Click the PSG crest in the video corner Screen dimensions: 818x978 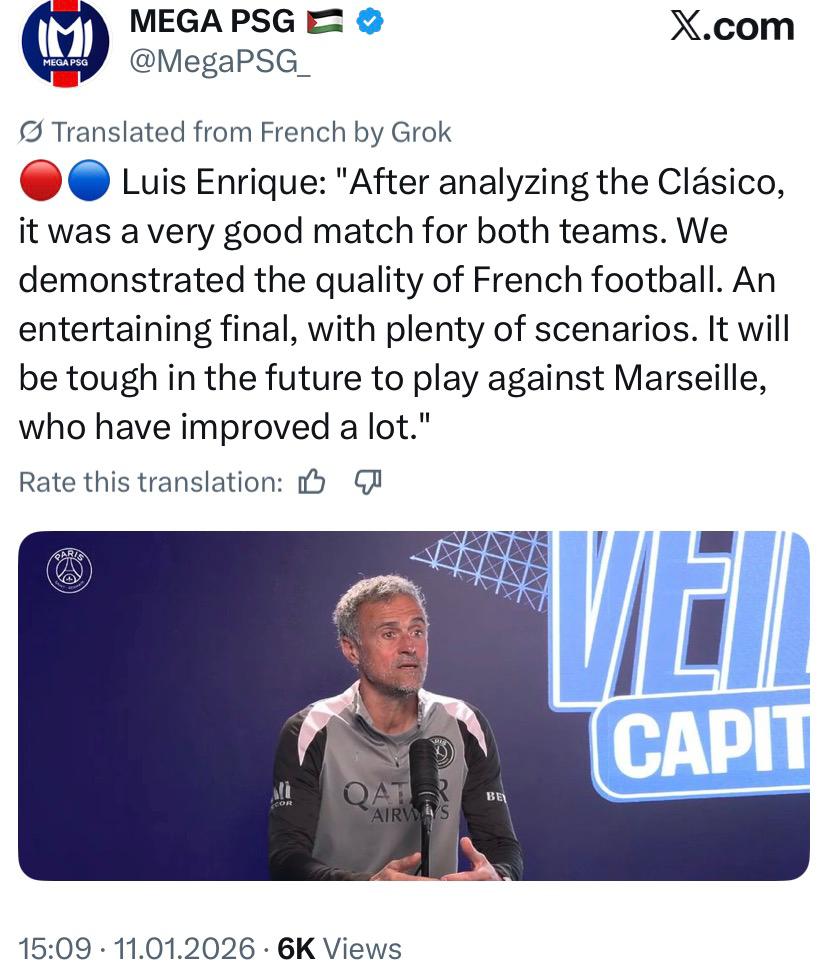[x=69, y=571]
